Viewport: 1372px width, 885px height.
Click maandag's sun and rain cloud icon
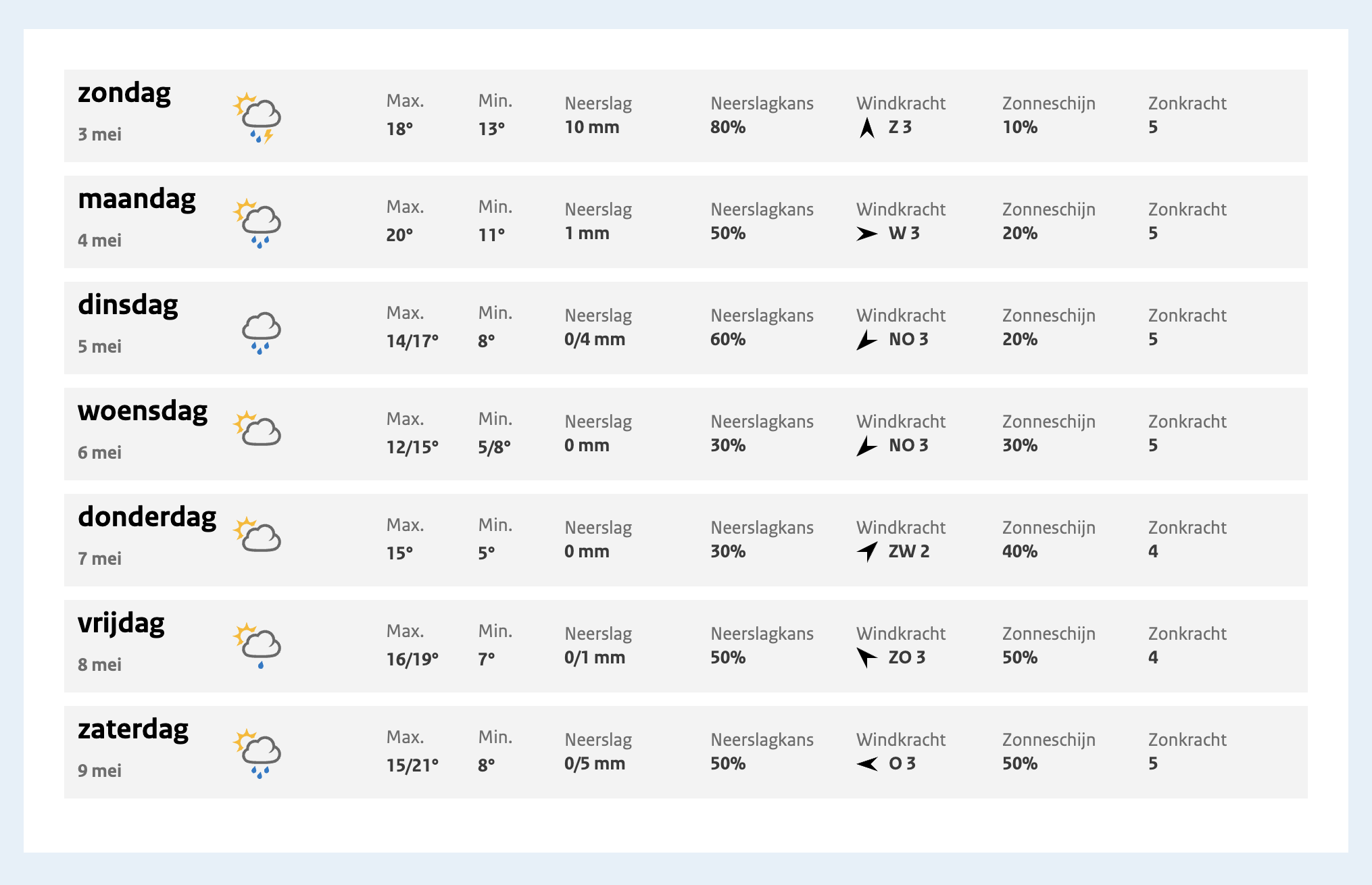257,224
